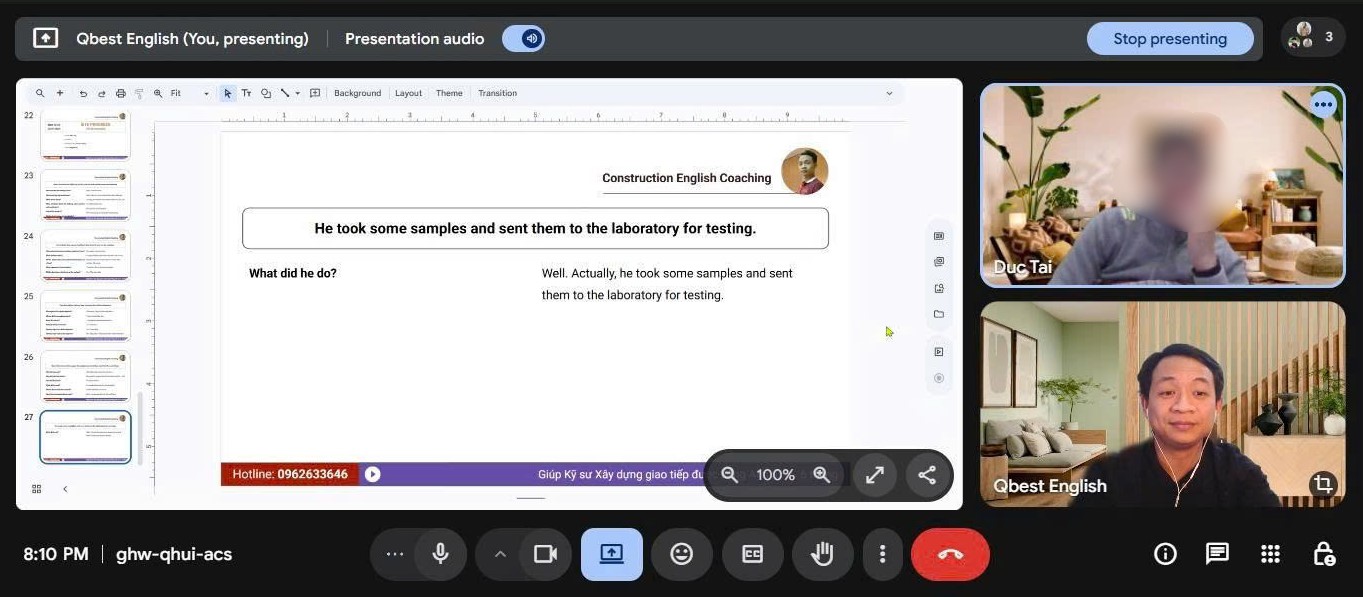Image resolution: width=1363 pixels, height=597 pixels.
Task: Open the Transition menu item
Action: tap(497, 93)
